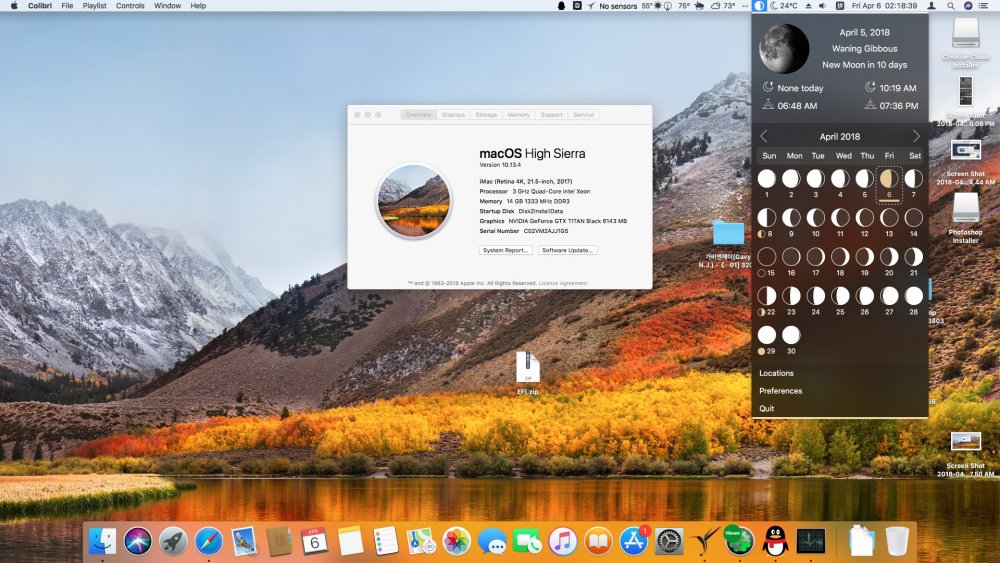The height and width of the screenshot is (563, 1000).
Task: Open Trash in the Dock
Action: [897, 541]
